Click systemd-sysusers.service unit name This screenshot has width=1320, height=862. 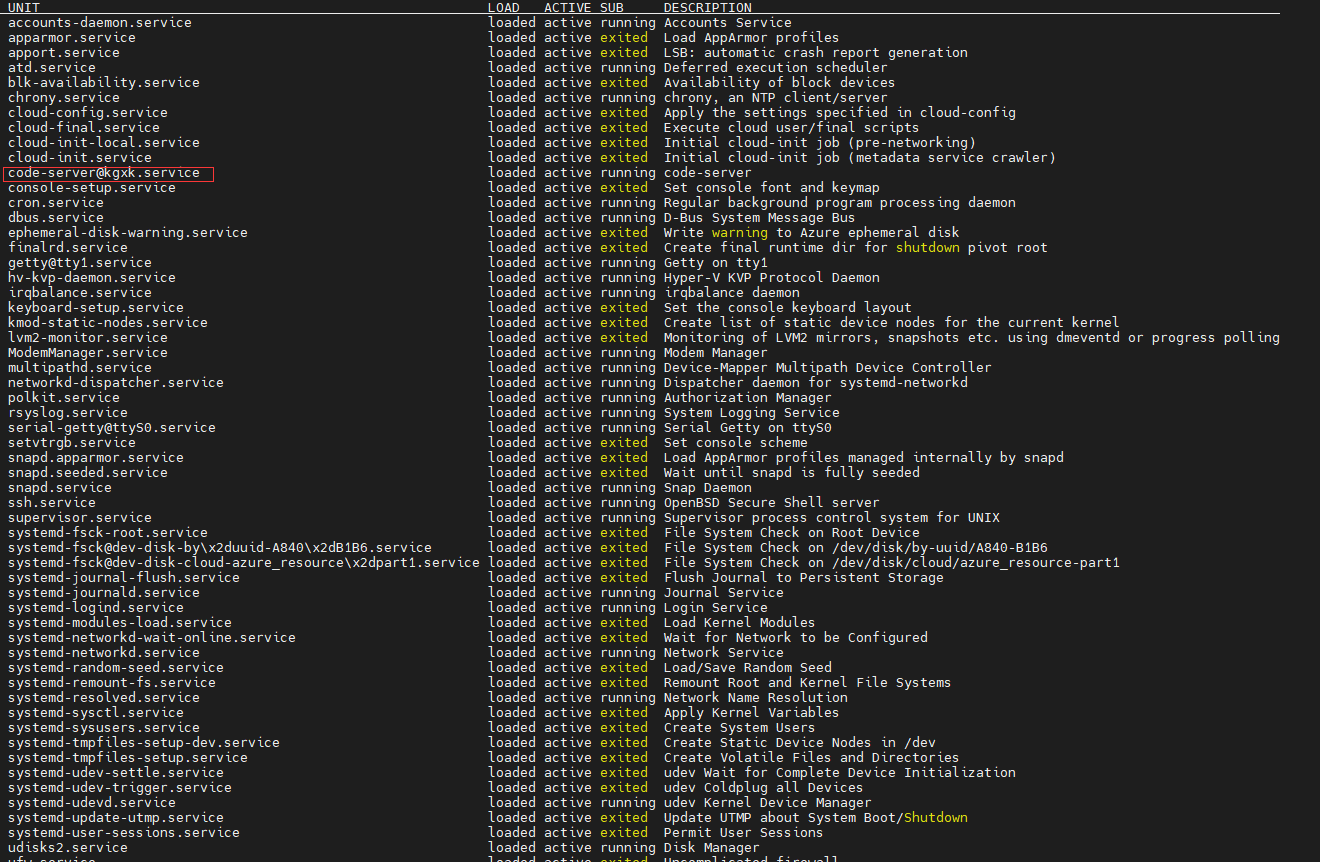(x=104, y=728)
